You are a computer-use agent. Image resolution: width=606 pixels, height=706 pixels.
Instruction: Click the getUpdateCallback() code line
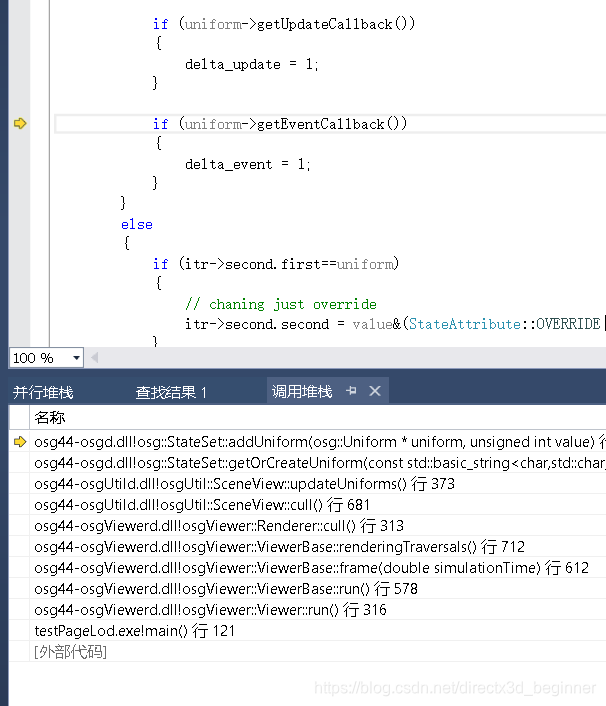pos(284,24)
